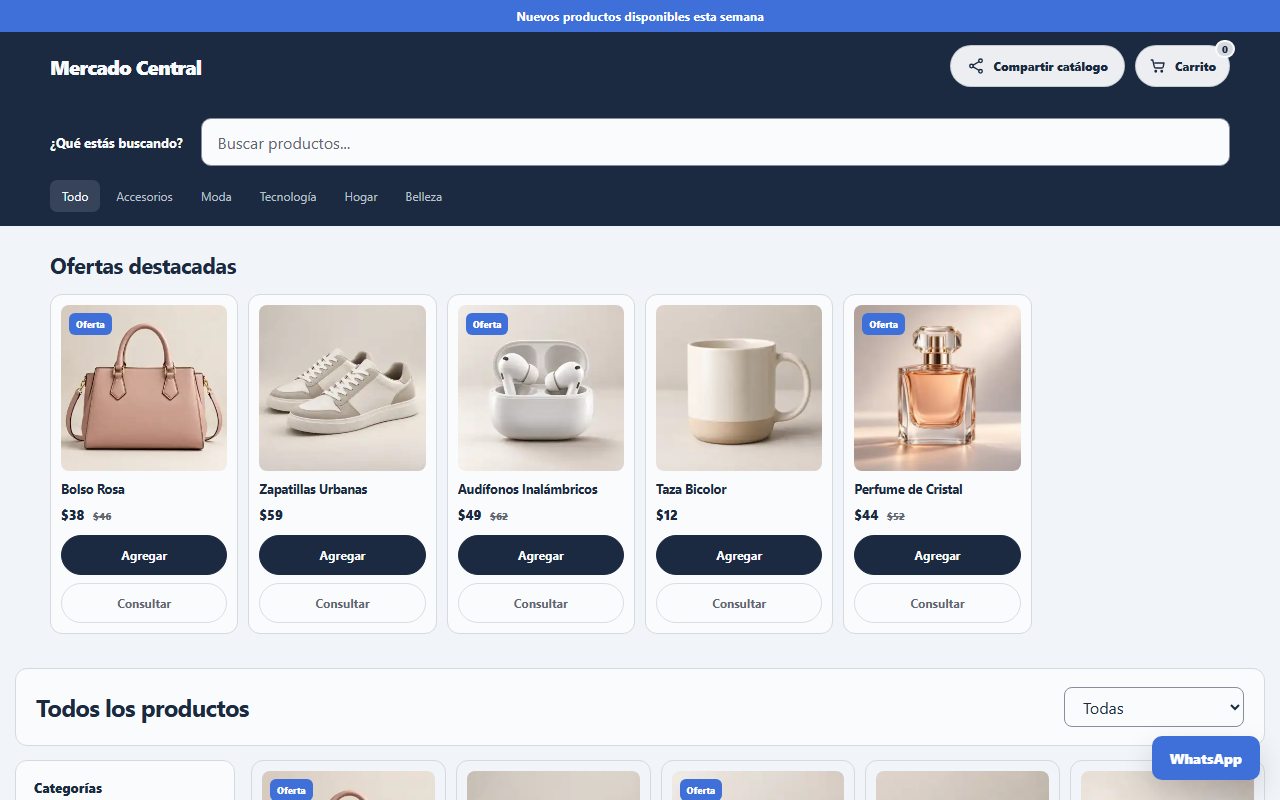The height and width of the screenshot is (800, 1280).
Task: Select the Accesorios category tab
Action: (x=144, y=197)
